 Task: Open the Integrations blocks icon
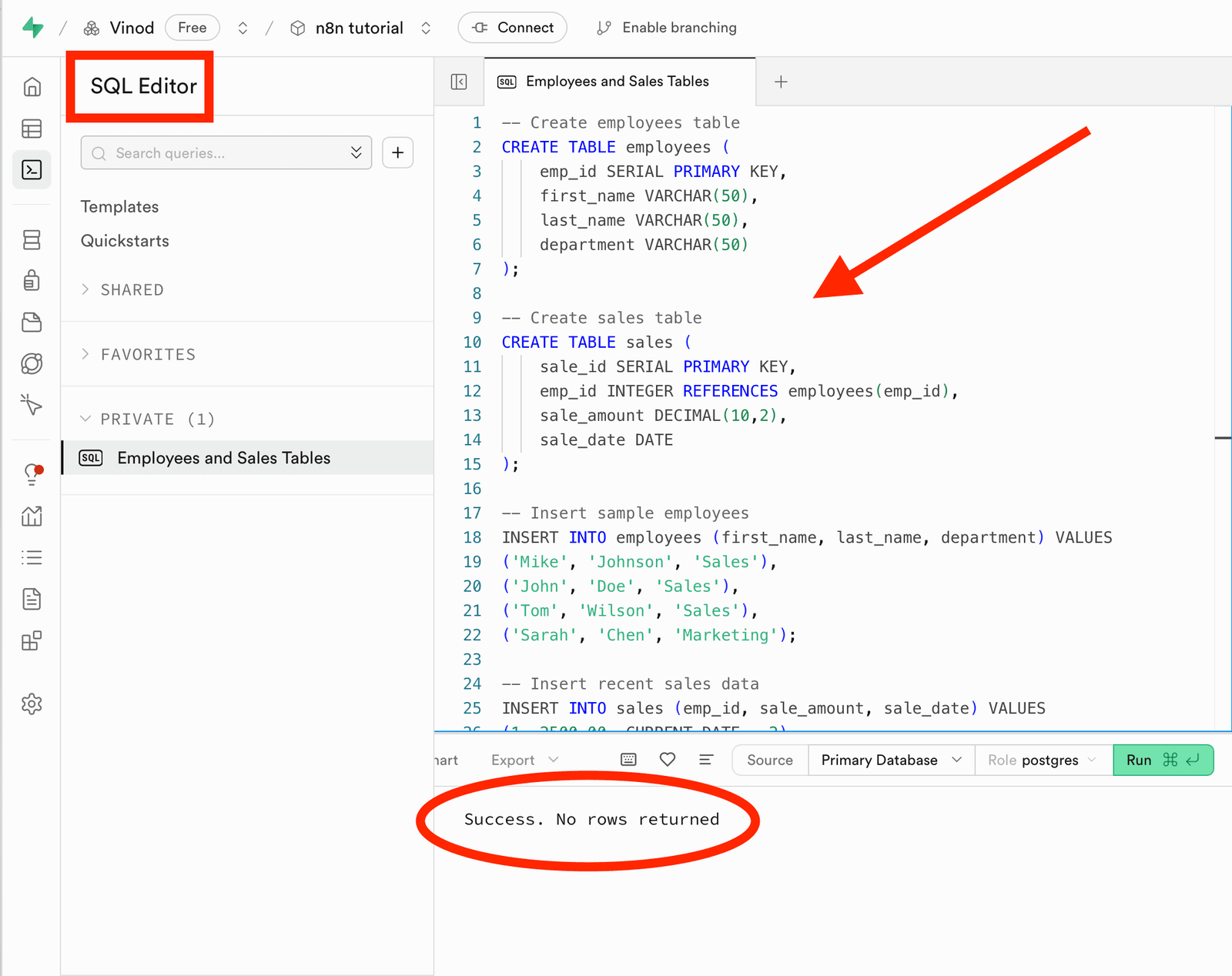[x=32, y=640]
